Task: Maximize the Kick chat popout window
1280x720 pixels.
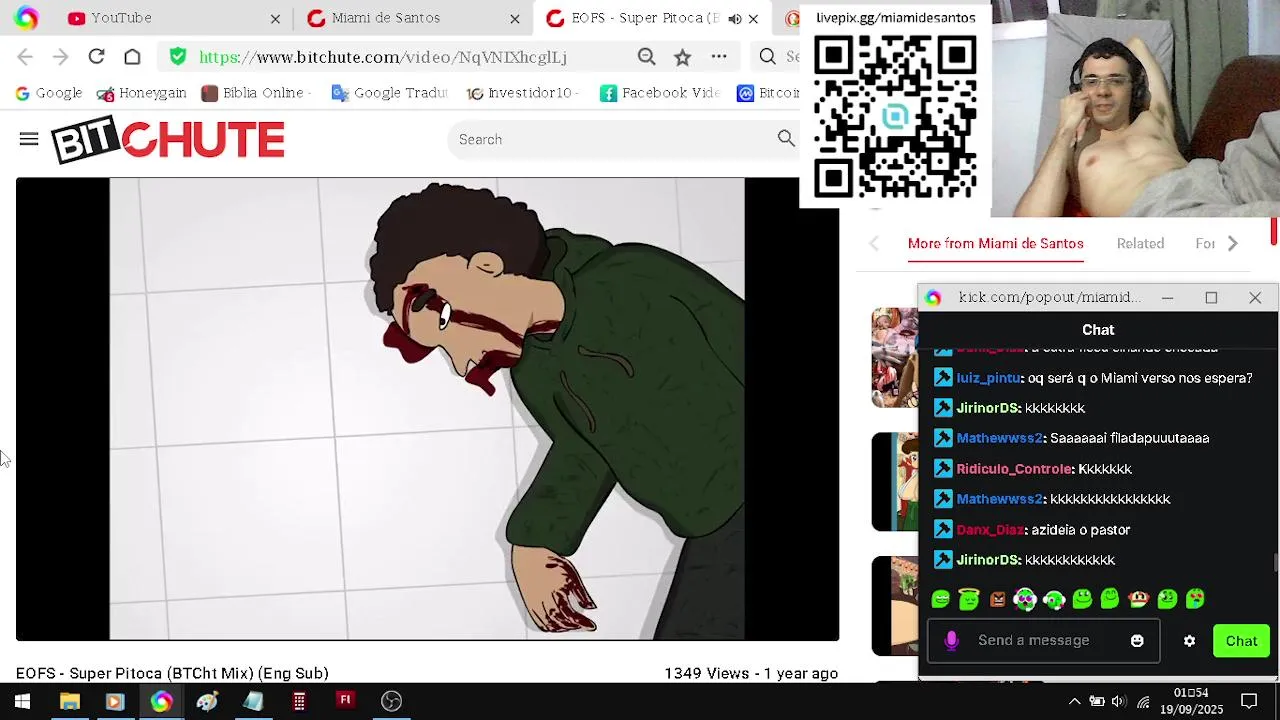Action: (1211, 298)
